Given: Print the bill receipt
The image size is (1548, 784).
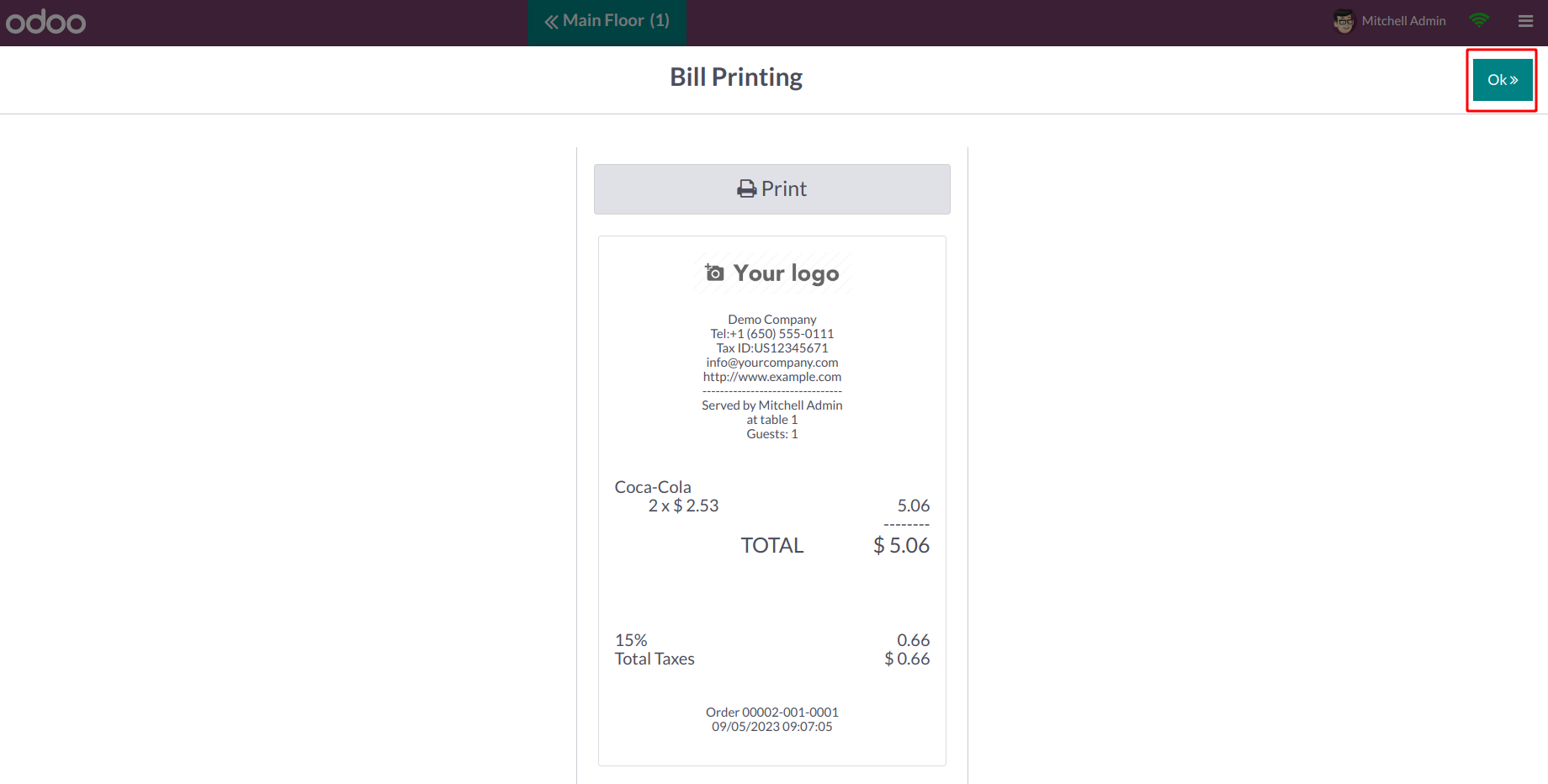Looking at the screenshot, I should point(772,189).
